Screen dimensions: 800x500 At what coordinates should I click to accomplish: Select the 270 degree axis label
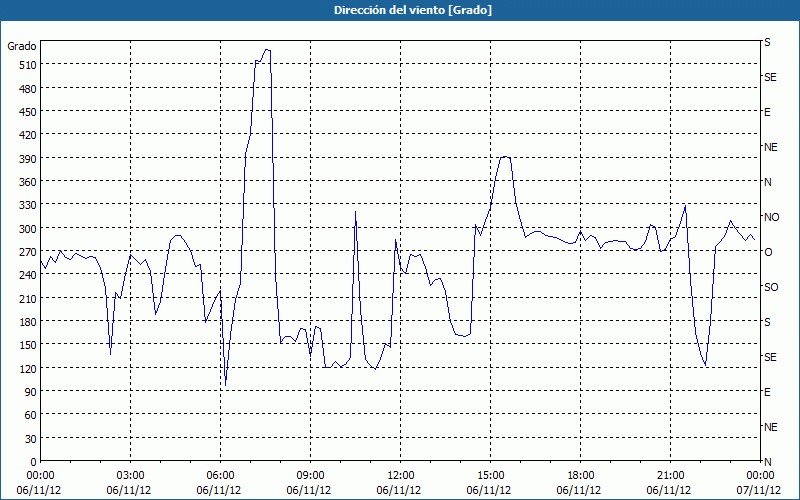coord(28,252)
